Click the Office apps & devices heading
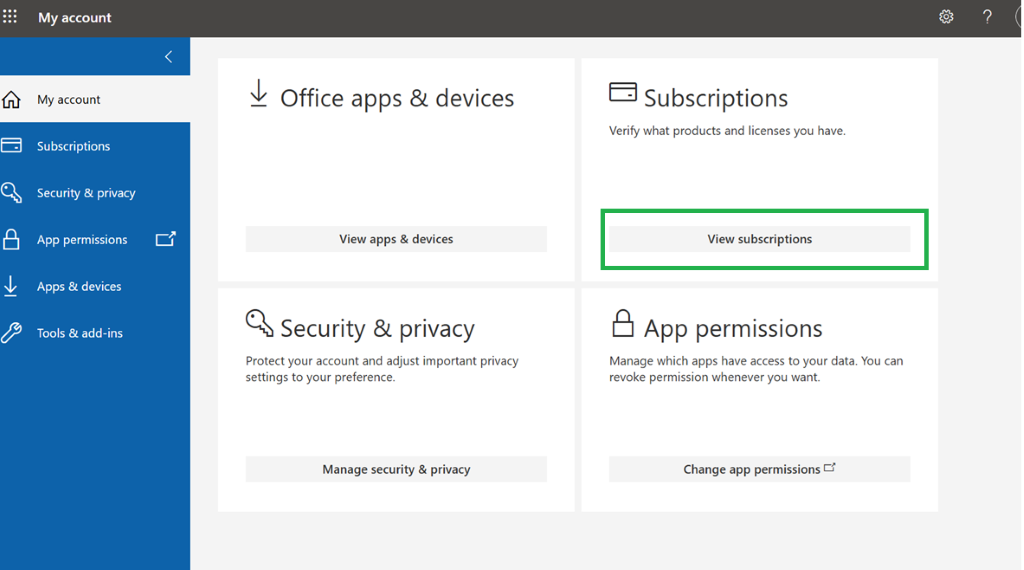 [x=397, y=98]
